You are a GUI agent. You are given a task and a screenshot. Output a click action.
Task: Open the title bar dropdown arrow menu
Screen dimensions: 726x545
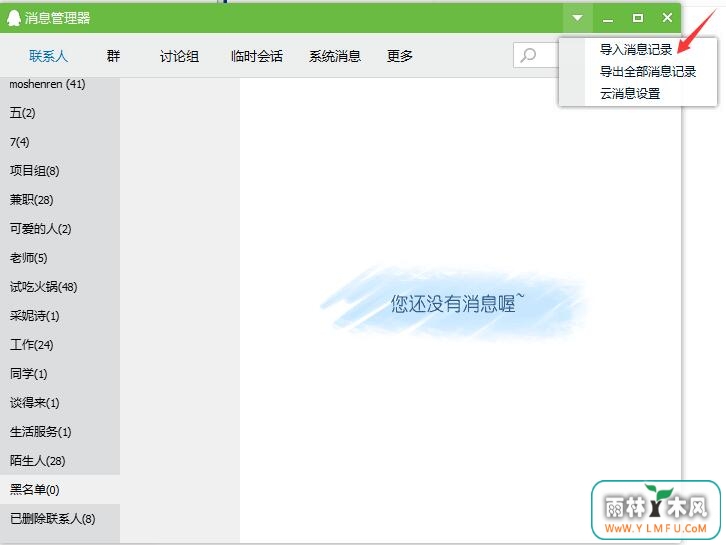click(577, 18)
